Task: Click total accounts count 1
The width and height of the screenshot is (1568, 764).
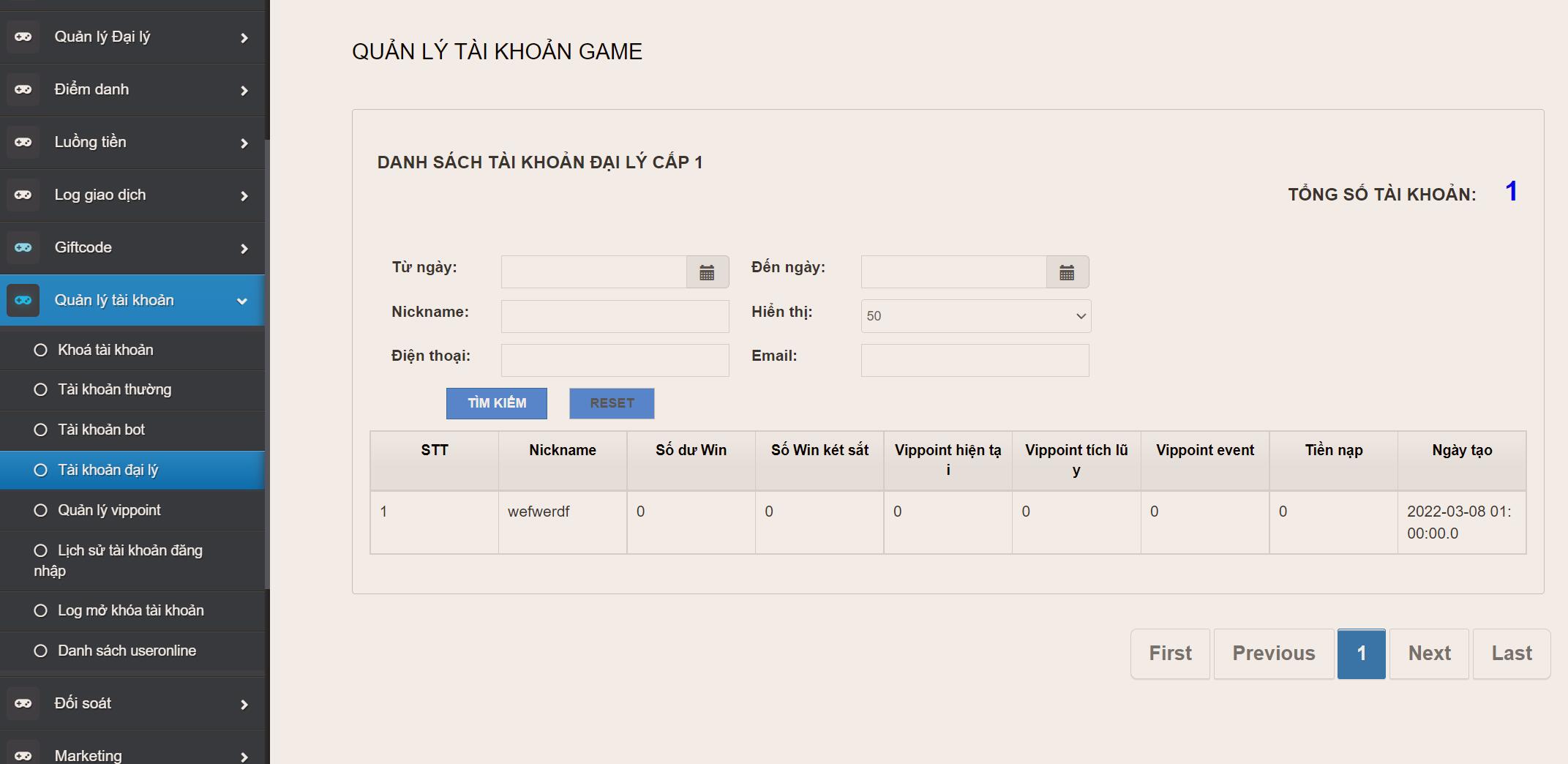Action: coord(1512,192)
